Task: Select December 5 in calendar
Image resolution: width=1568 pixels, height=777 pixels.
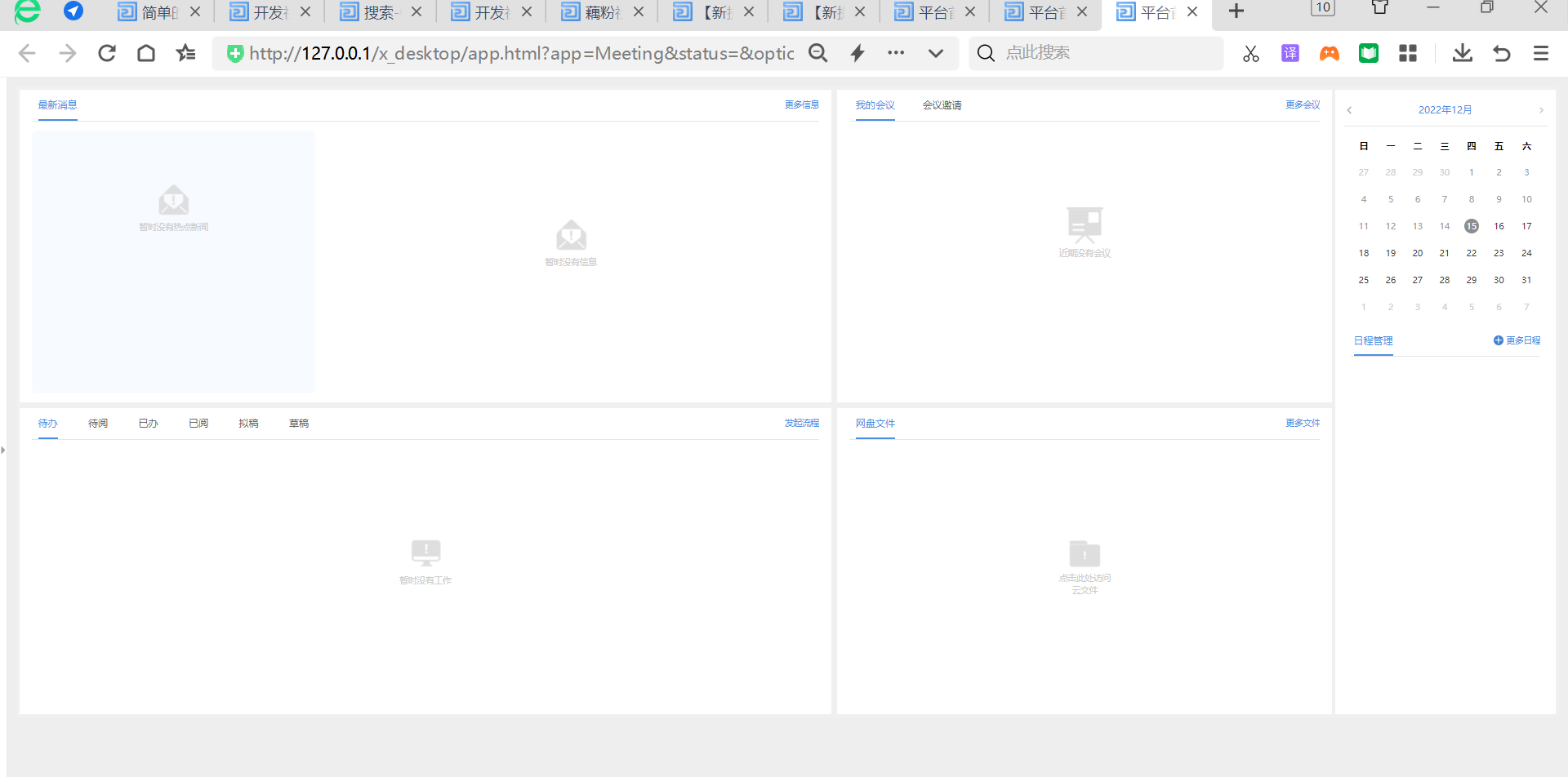Action: tap(1391, 199)
